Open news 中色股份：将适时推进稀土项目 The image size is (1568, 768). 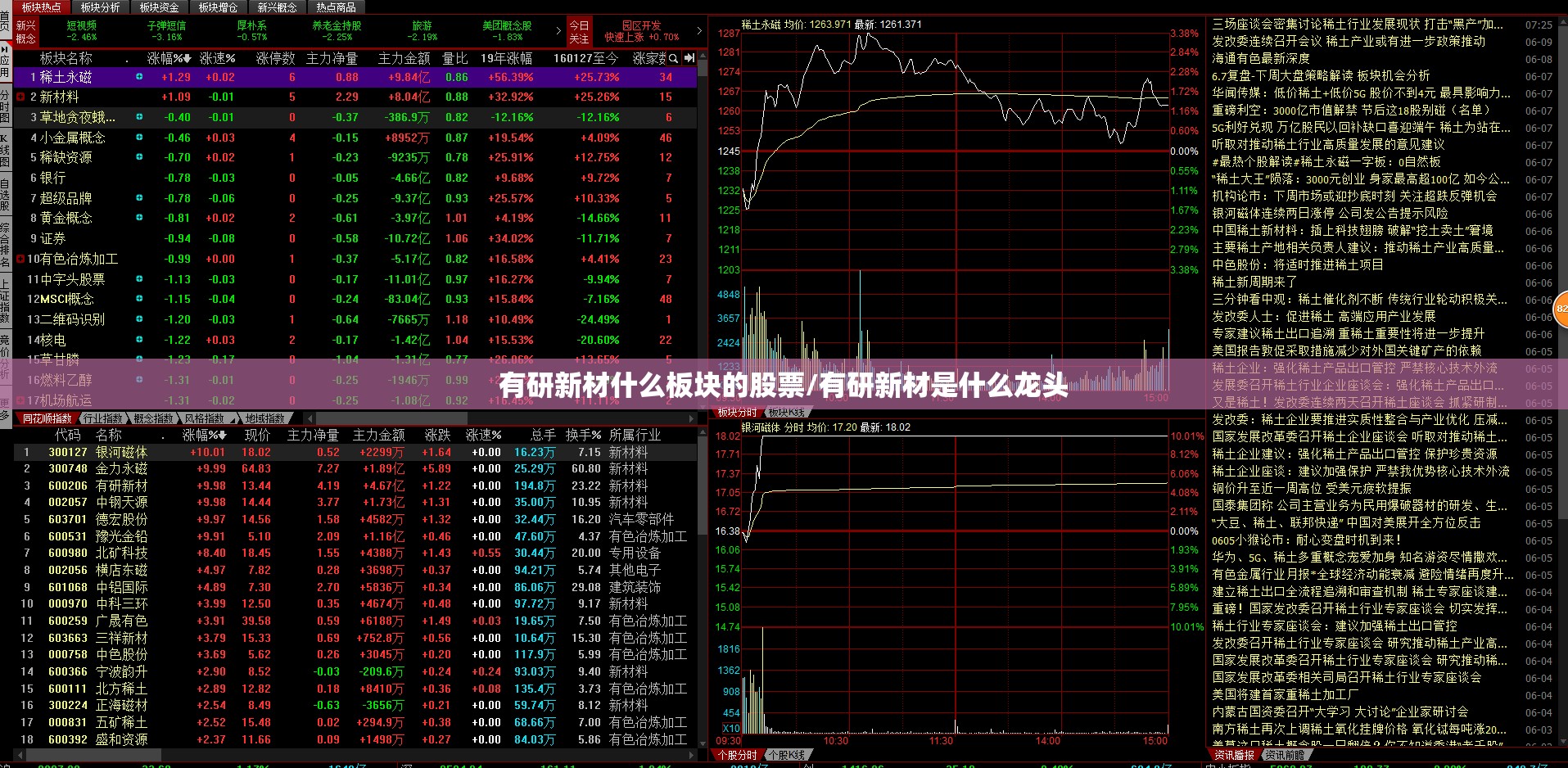[x=1298, y=264]
